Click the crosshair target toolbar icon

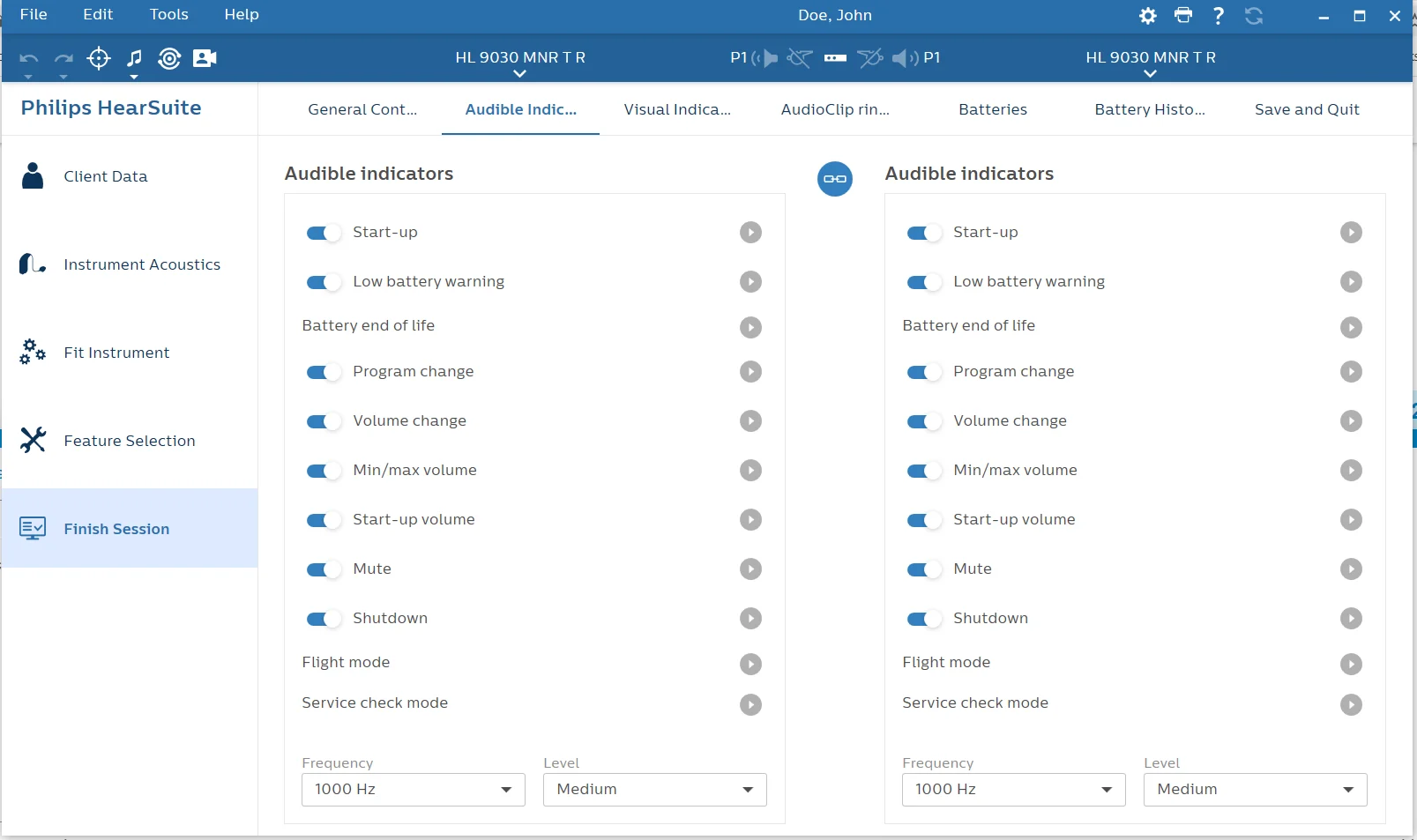click(x=99, y=58)
